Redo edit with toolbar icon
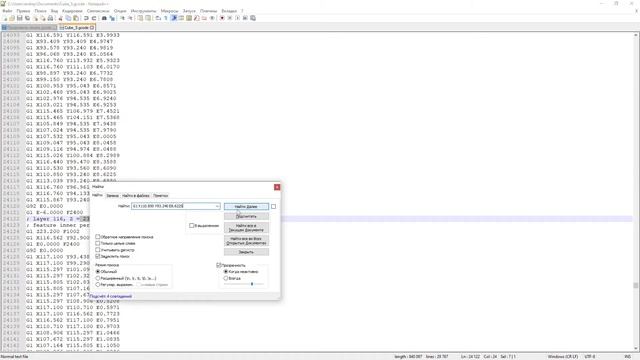This screenshot has height=360, width=640. tap(94, 18)
